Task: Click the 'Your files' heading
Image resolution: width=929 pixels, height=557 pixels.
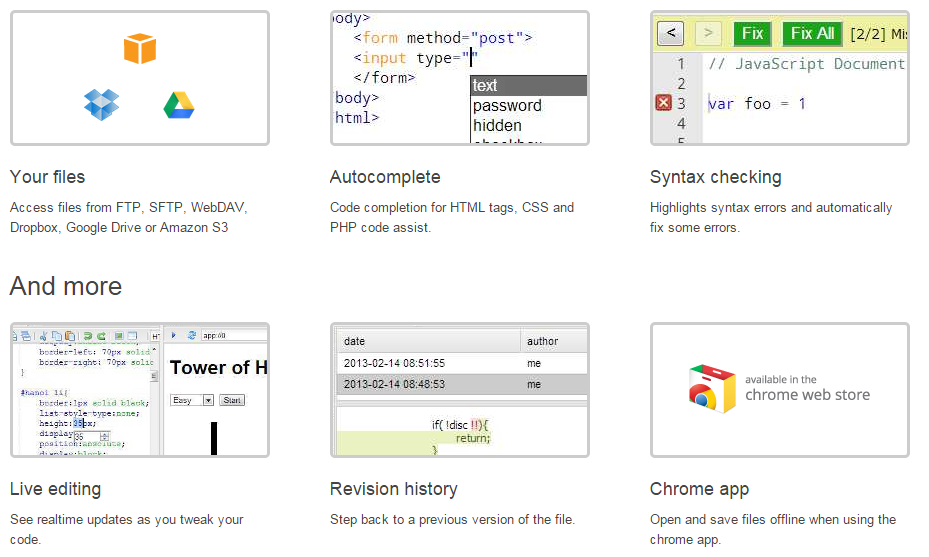Action: [47, 177]
